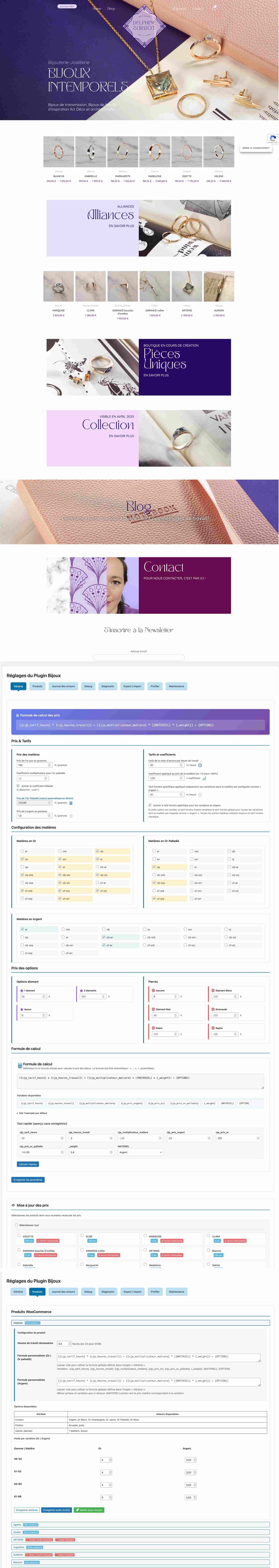Screen dimensions: 279x1568
Task: Click the newsletter Adresse Email input field
Action: point(138,657)
